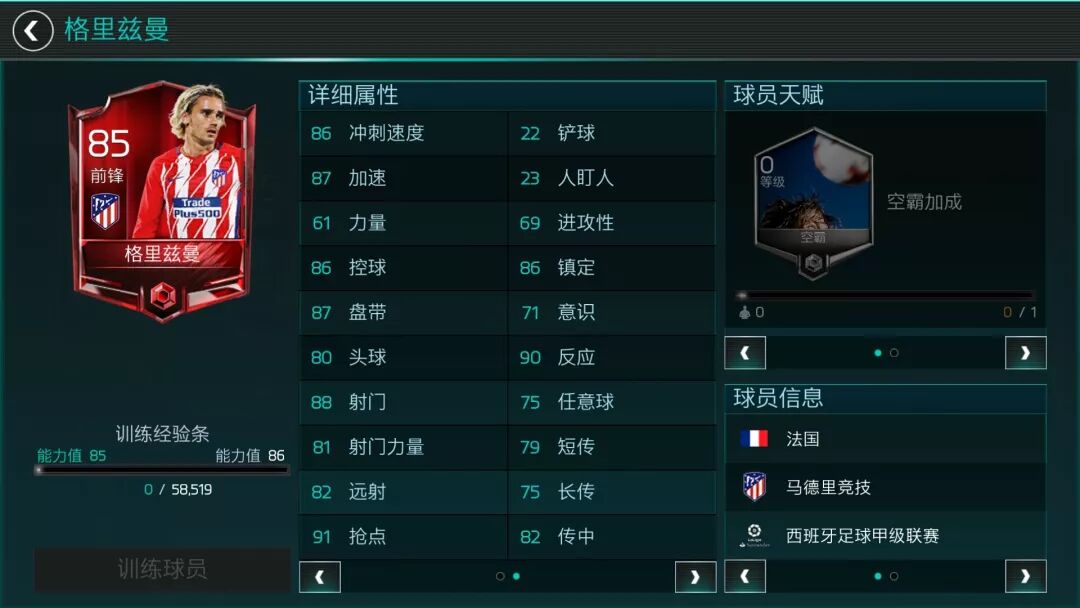
Task: Go to next detailed attributes page
Action: pyautogui.click(x=695, y=577)
